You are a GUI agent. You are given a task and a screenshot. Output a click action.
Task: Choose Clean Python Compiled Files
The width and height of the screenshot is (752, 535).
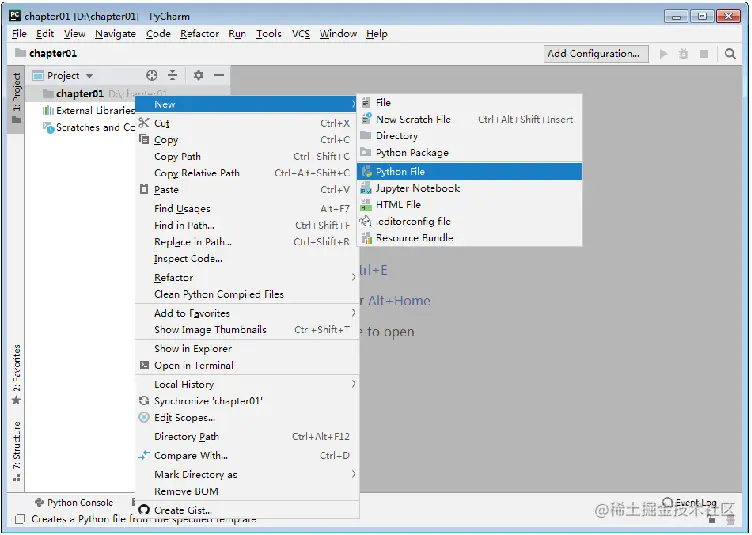pos(247,294)
